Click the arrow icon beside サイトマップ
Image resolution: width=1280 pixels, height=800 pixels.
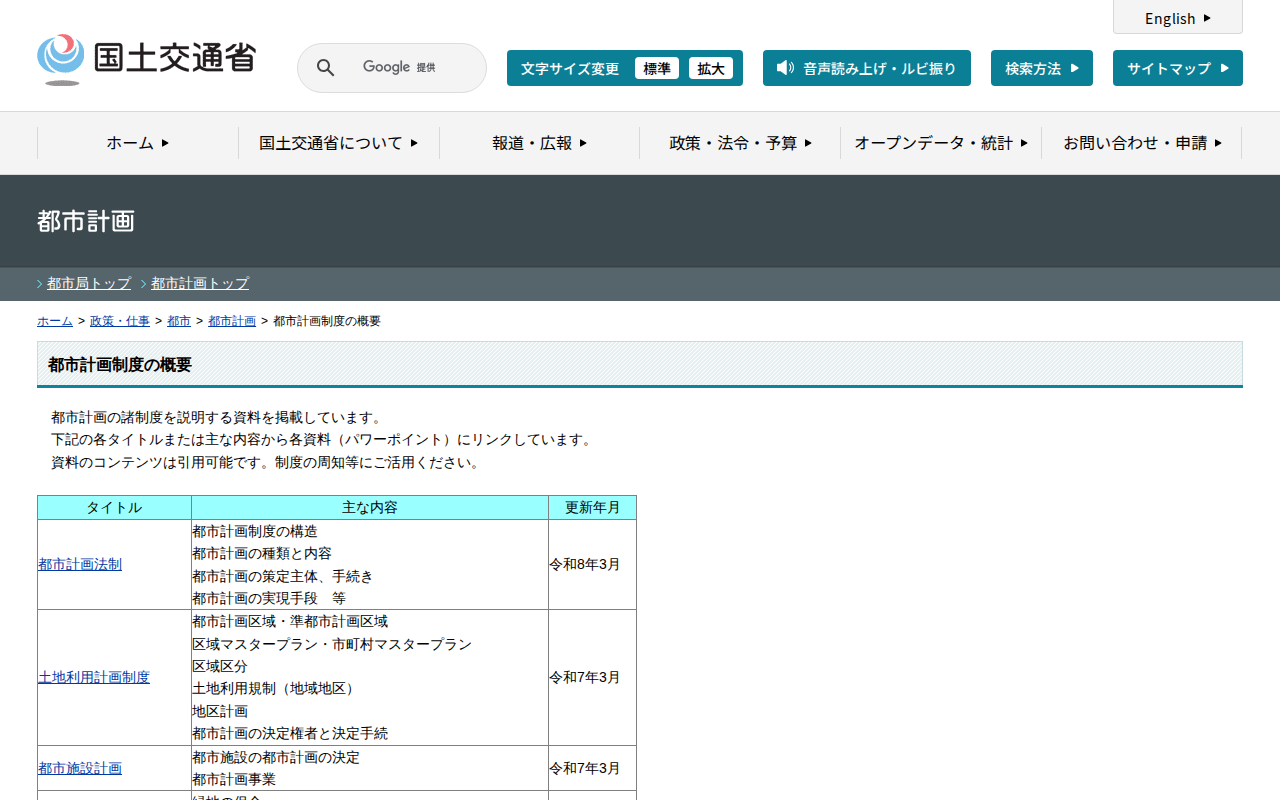[1224, 68]
